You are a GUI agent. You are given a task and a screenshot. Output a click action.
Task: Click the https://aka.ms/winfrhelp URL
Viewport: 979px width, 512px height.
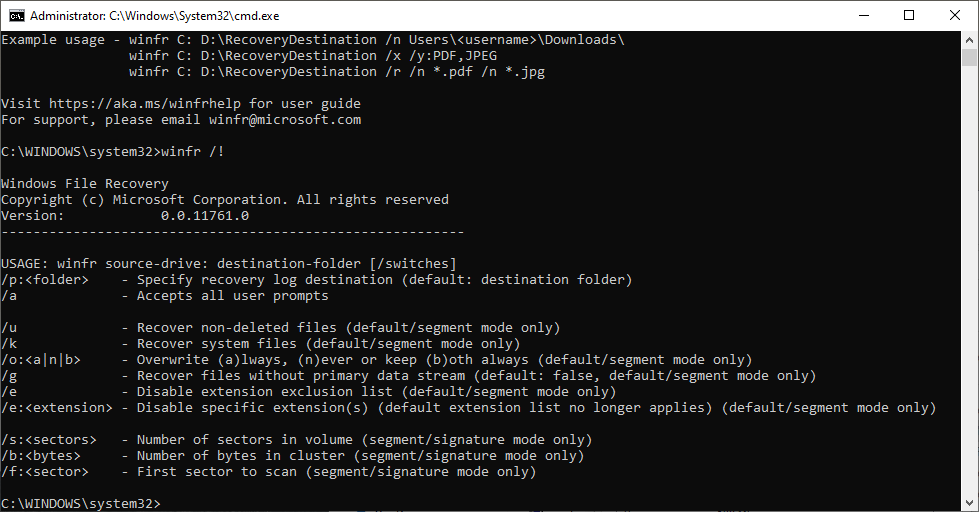pos(148,103)
